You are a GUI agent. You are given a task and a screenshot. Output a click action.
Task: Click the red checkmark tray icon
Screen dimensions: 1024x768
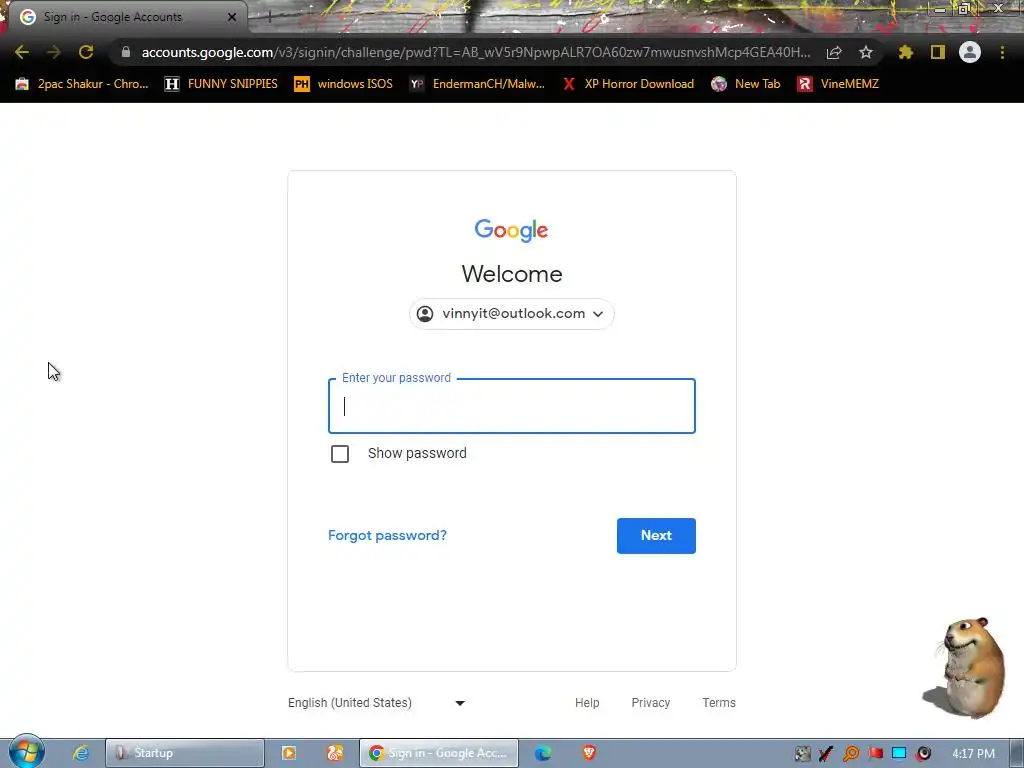(826, 754)
